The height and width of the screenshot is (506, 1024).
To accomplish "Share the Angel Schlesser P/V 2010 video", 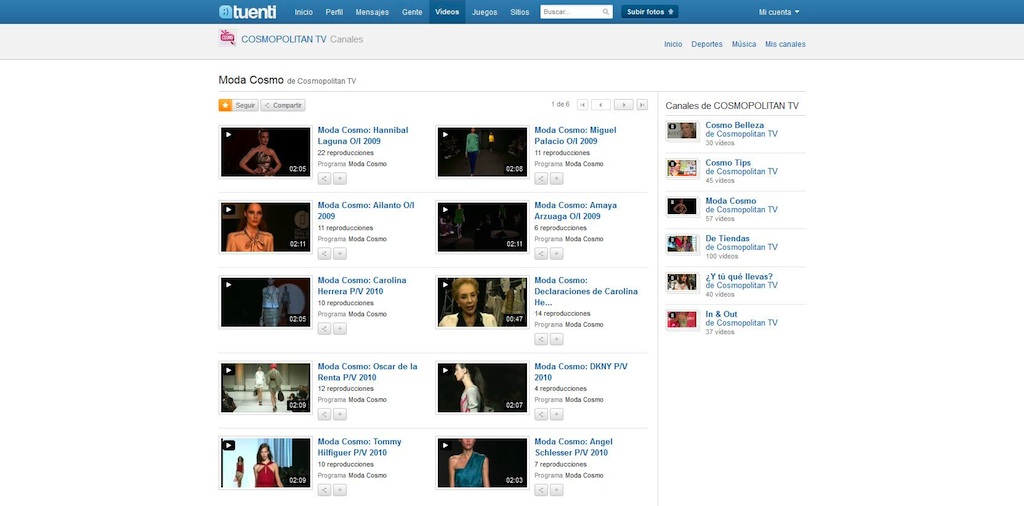I will (541, 490).
